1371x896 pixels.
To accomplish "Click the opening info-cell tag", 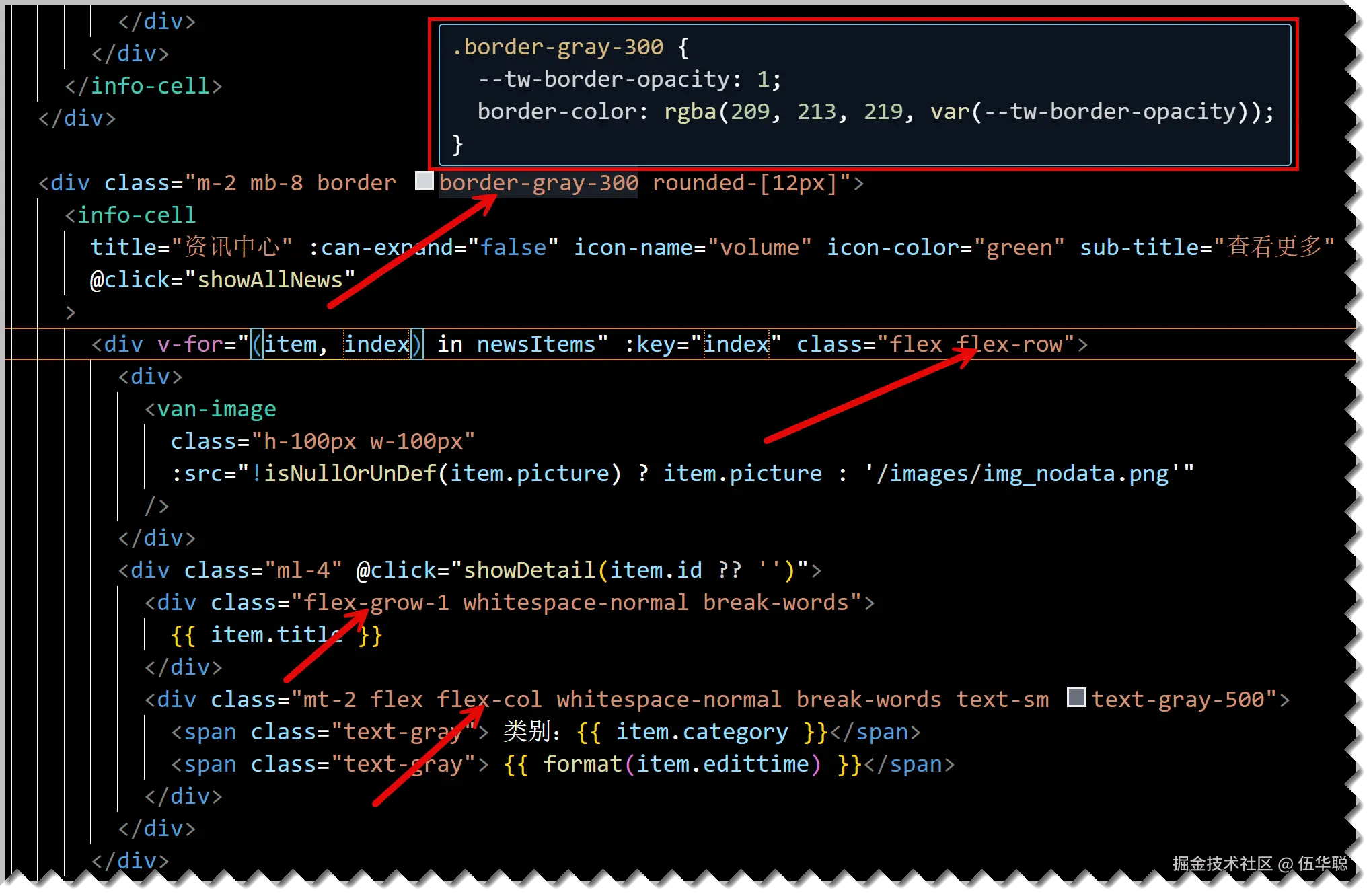I will coord(136,215).
